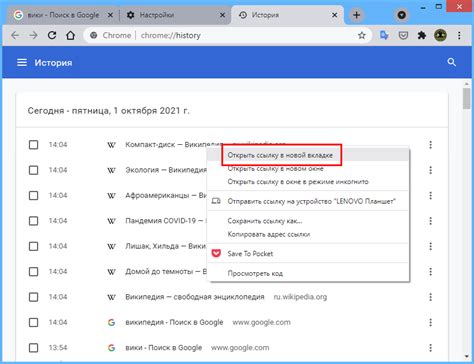Click the round dropdown icon beside new tab button
The height and width of the screenshot is (364, 474).
402,15
